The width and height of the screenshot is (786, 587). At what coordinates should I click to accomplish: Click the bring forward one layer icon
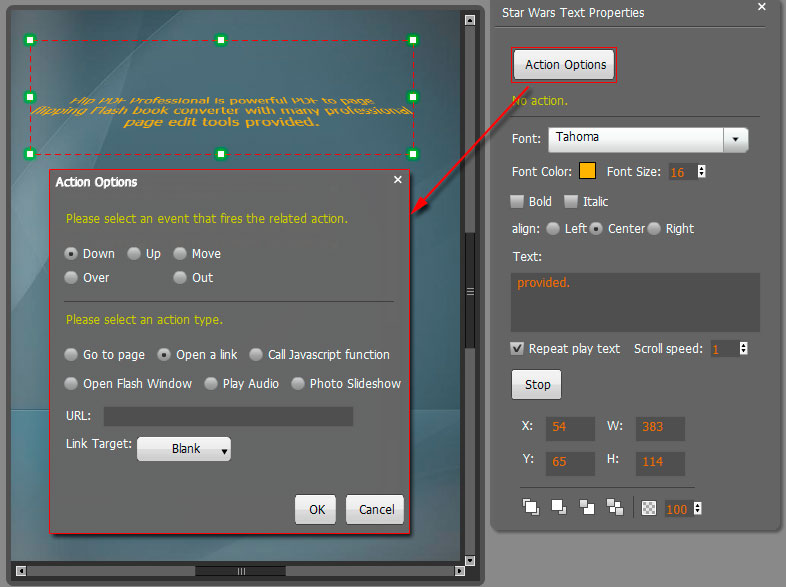tap(558, 507)
